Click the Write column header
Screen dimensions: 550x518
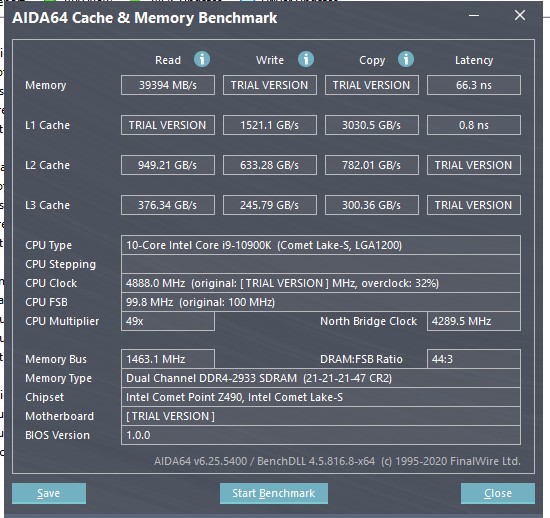pos(270,60)
